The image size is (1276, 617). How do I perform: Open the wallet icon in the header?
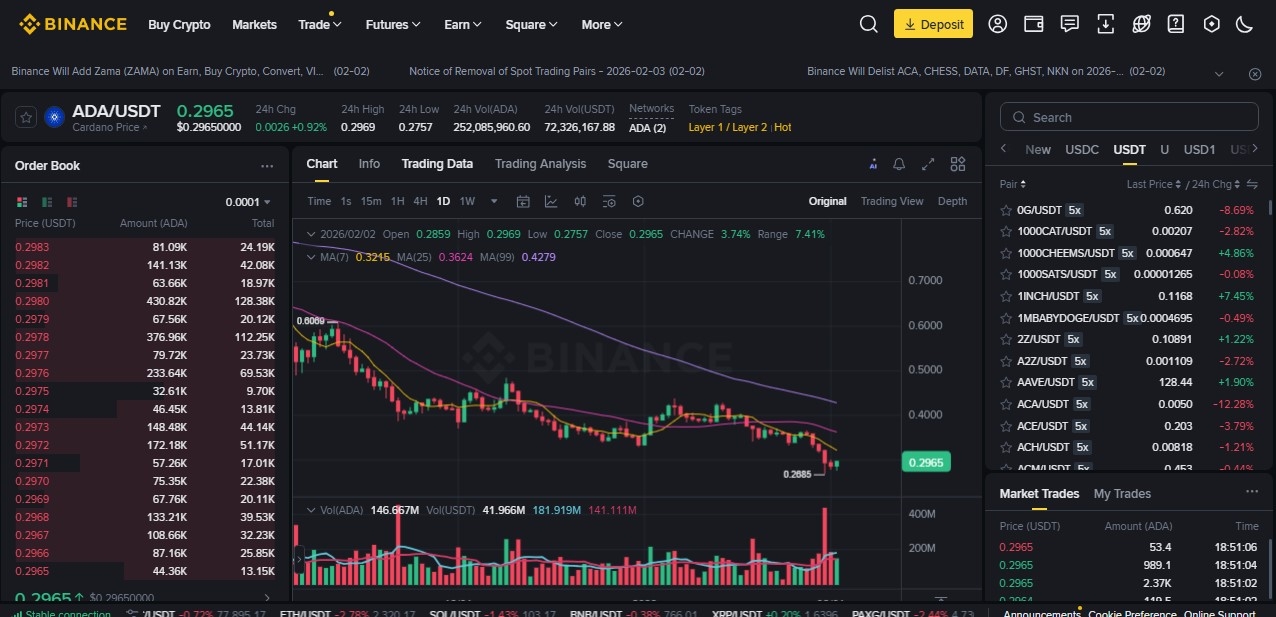pyautogui.click(x=1034, y=24)
